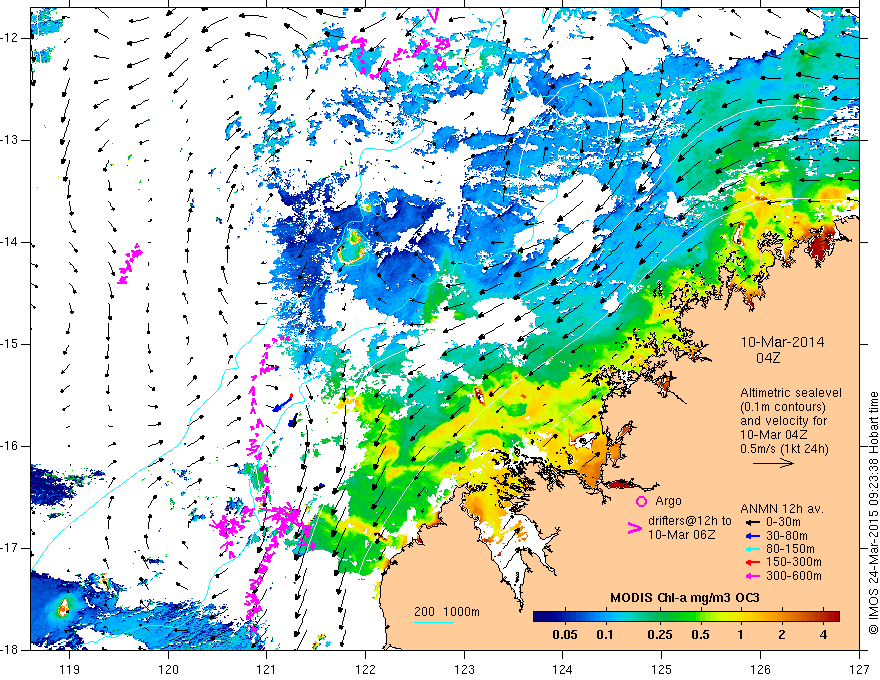Click the date label 10-Mar-2014
This screenshot has height=680, width=880.
click(782, 342)
